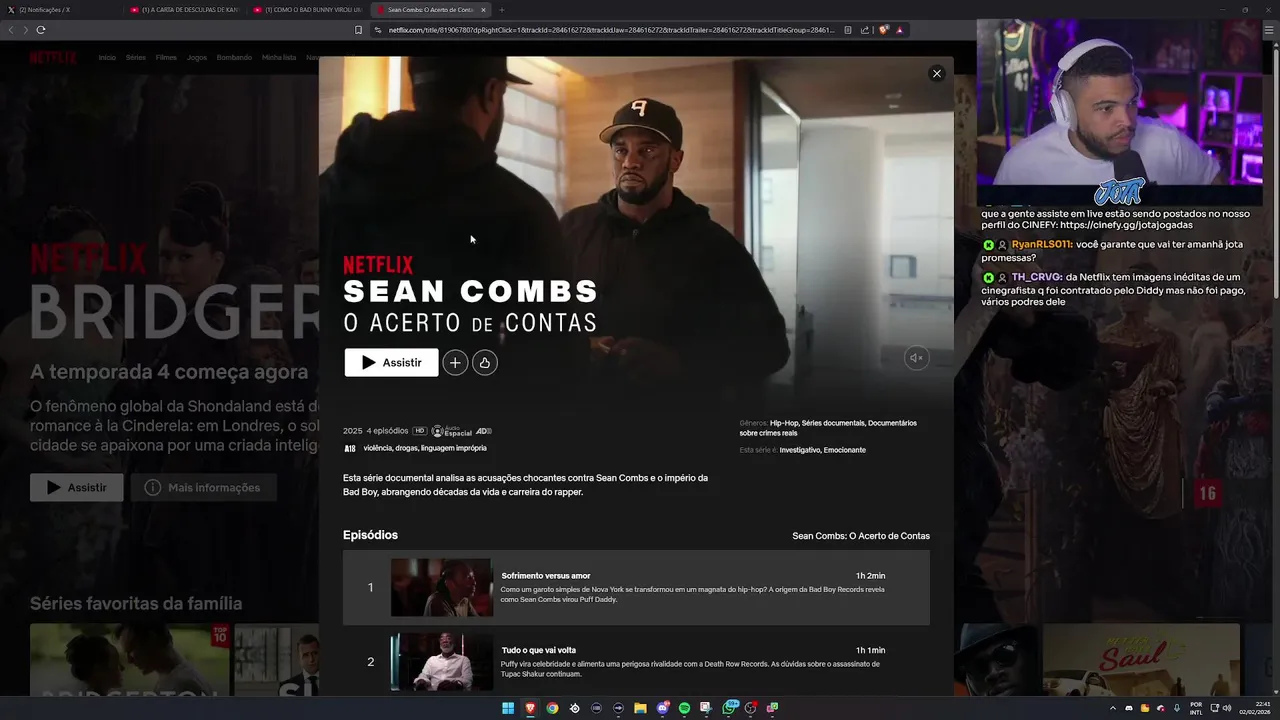The height and width of the screenshot is (720, 1280).
Task: Open Discord from the taskbar
Action: coord(662,708)
